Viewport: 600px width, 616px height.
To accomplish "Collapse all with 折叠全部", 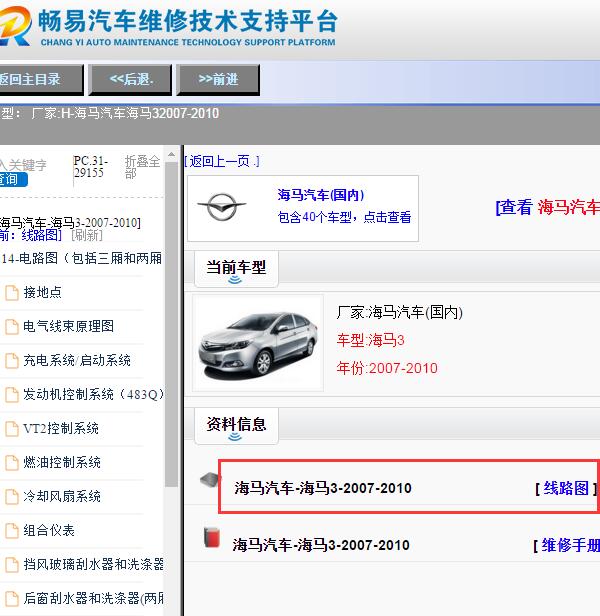I will click(142, 167).
